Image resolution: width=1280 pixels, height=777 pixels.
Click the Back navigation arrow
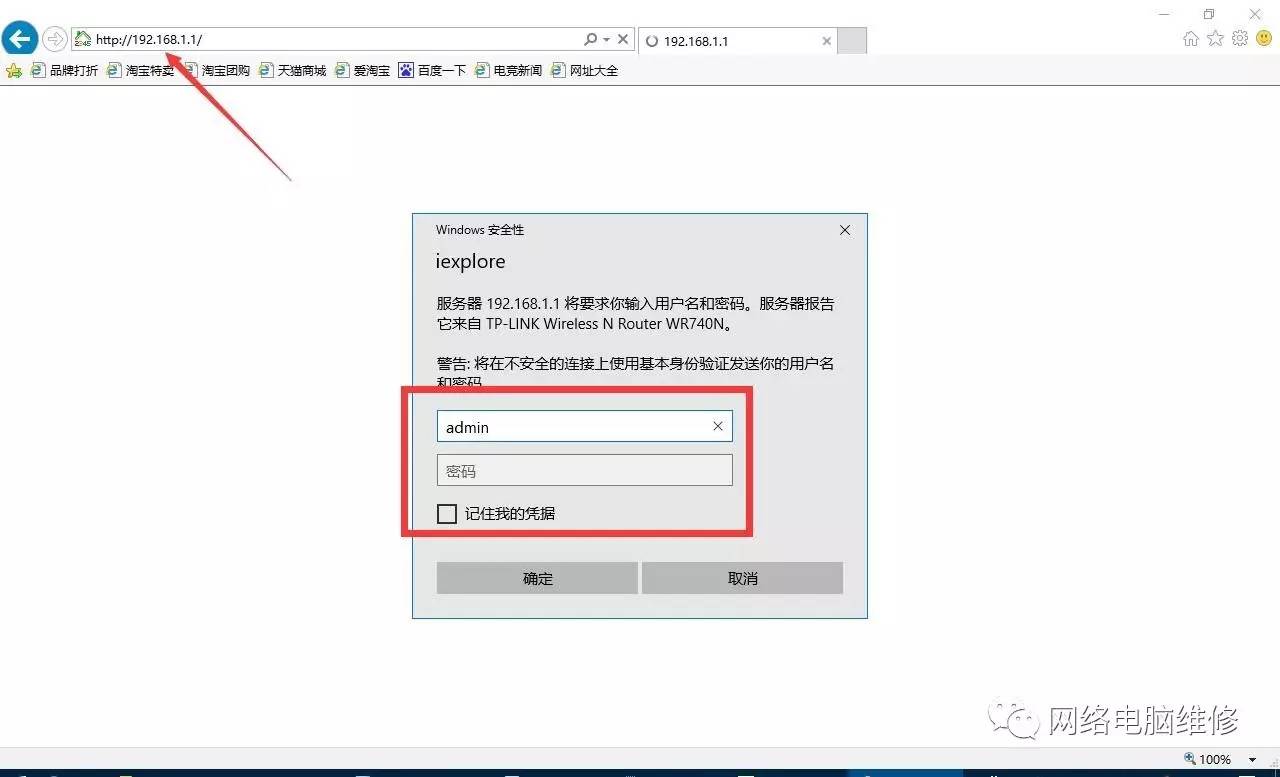pyautogui.click(x=19, y=38)
